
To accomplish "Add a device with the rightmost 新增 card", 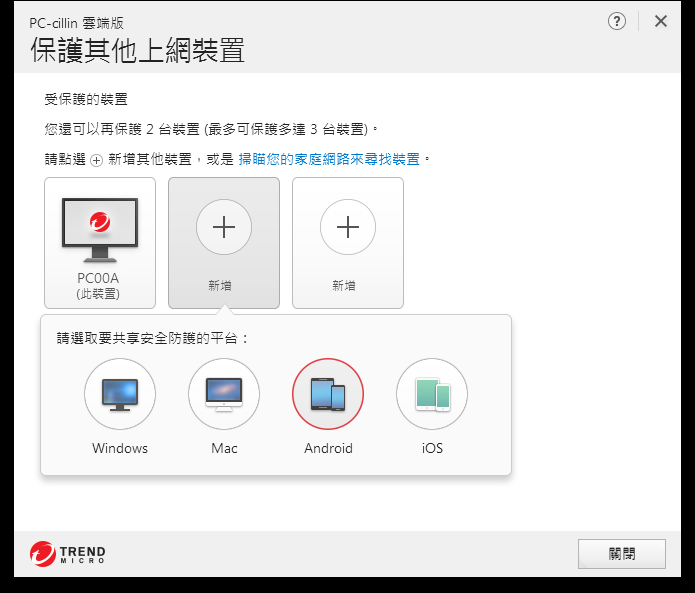I will (348, 243).
